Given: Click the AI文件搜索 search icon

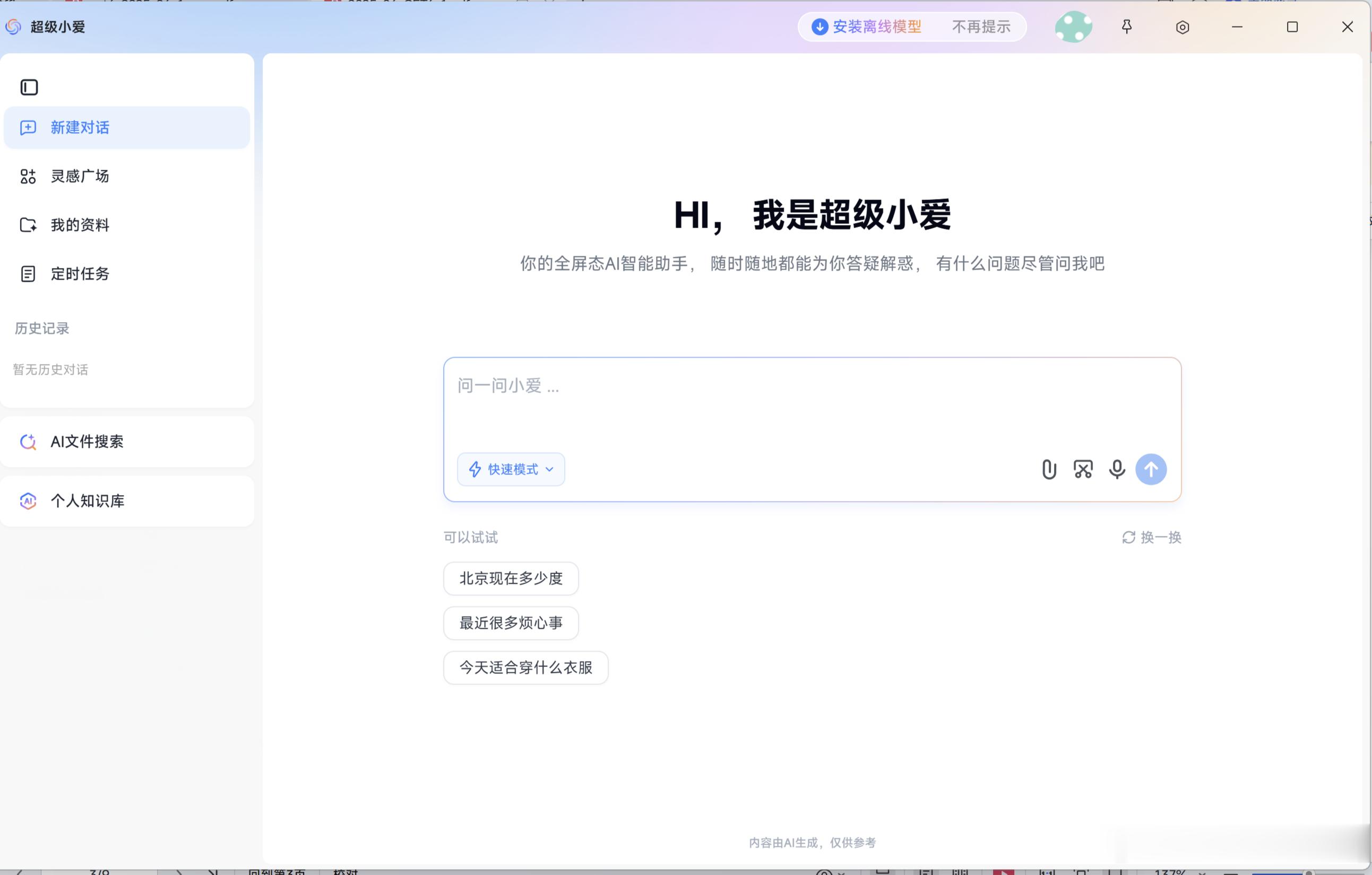Looking at the screenshot, I should (x=28, y=441).
